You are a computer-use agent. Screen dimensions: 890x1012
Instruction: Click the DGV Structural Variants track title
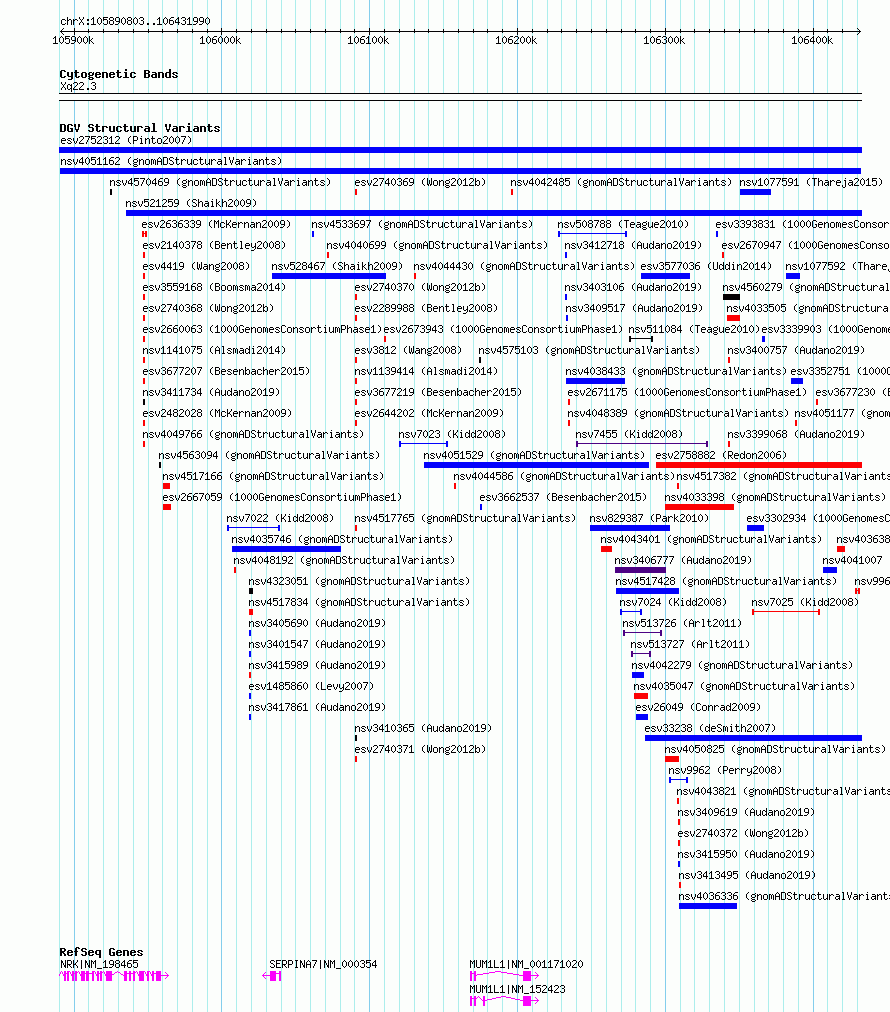click(x=139, y=128)
